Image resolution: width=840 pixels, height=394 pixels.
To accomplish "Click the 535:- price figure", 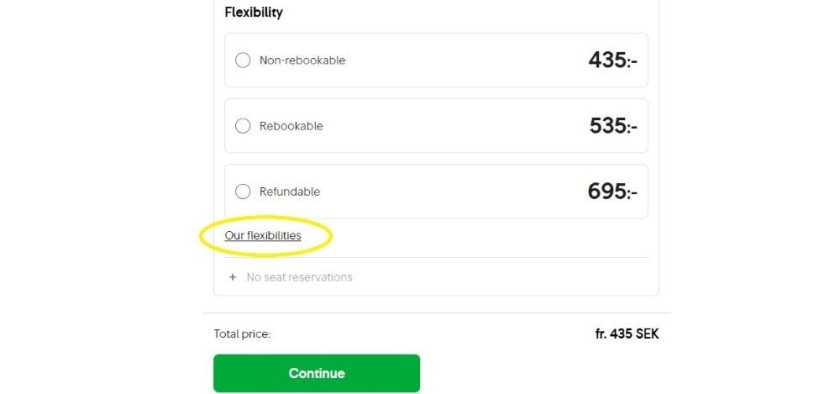I will click(613, 126).
